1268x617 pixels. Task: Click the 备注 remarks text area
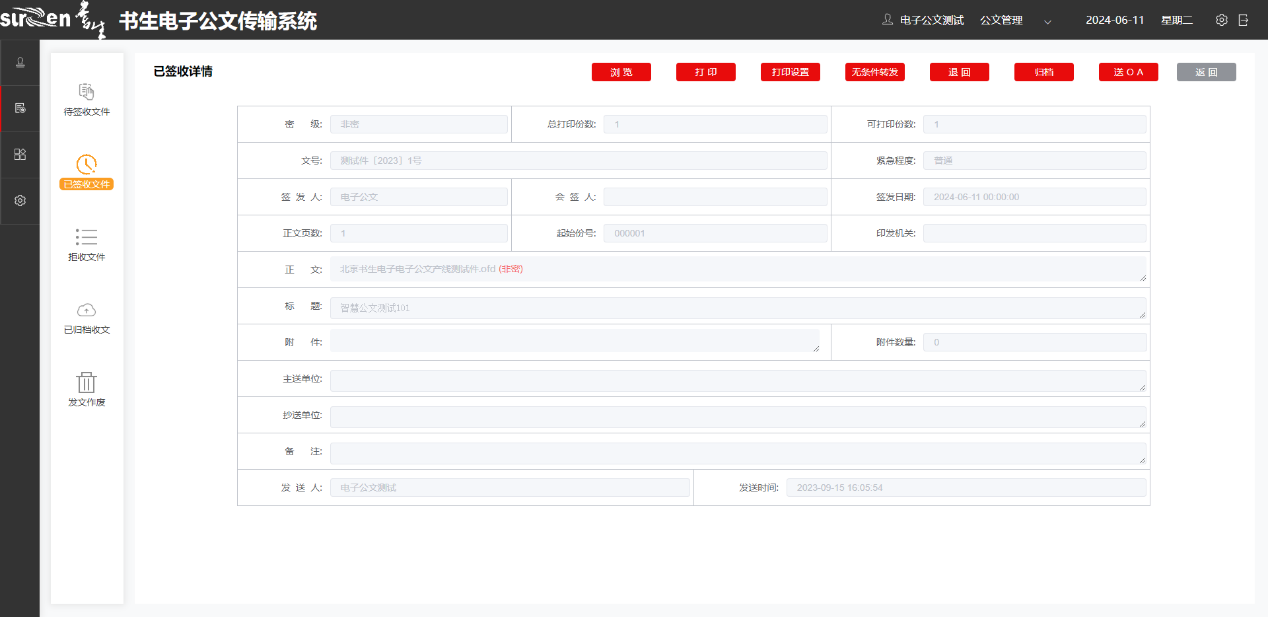[738, 453]
